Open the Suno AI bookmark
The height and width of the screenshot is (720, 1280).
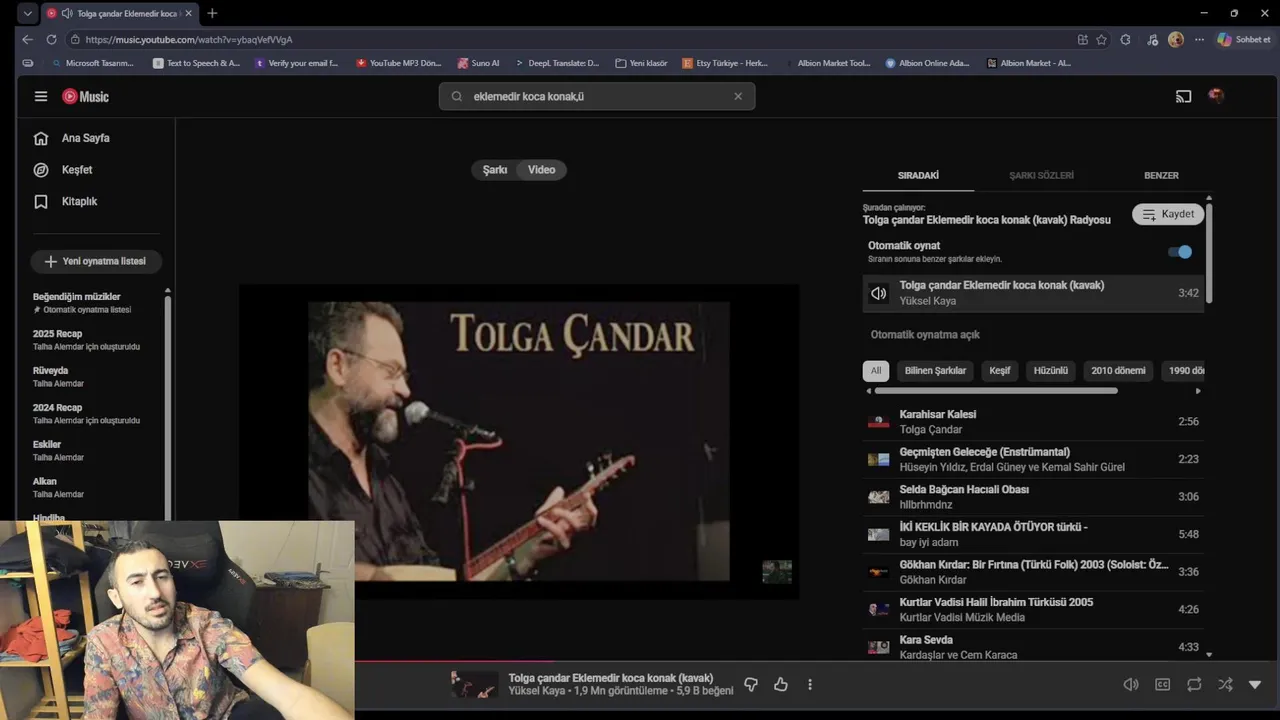(x=478, y=63)
